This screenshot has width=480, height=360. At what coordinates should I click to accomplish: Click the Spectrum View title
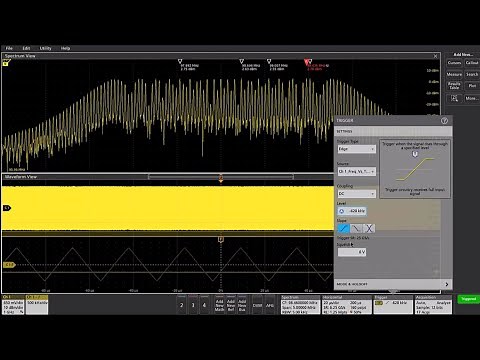(20, 56)
